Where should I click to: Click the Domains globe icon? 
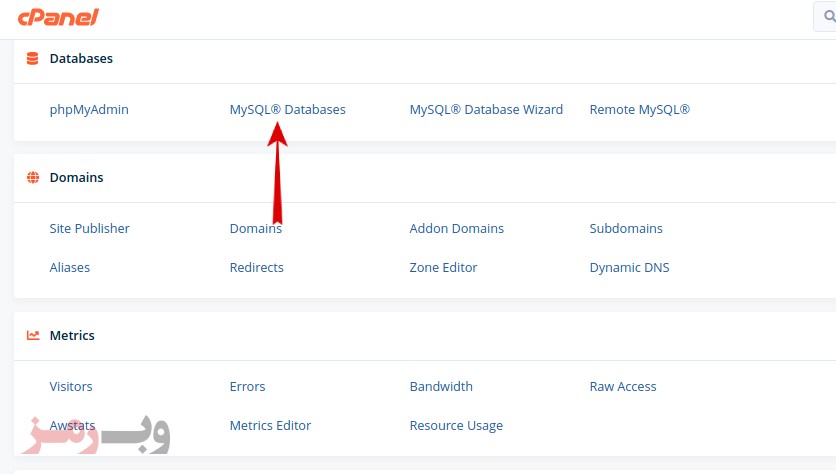click(33, 177)
